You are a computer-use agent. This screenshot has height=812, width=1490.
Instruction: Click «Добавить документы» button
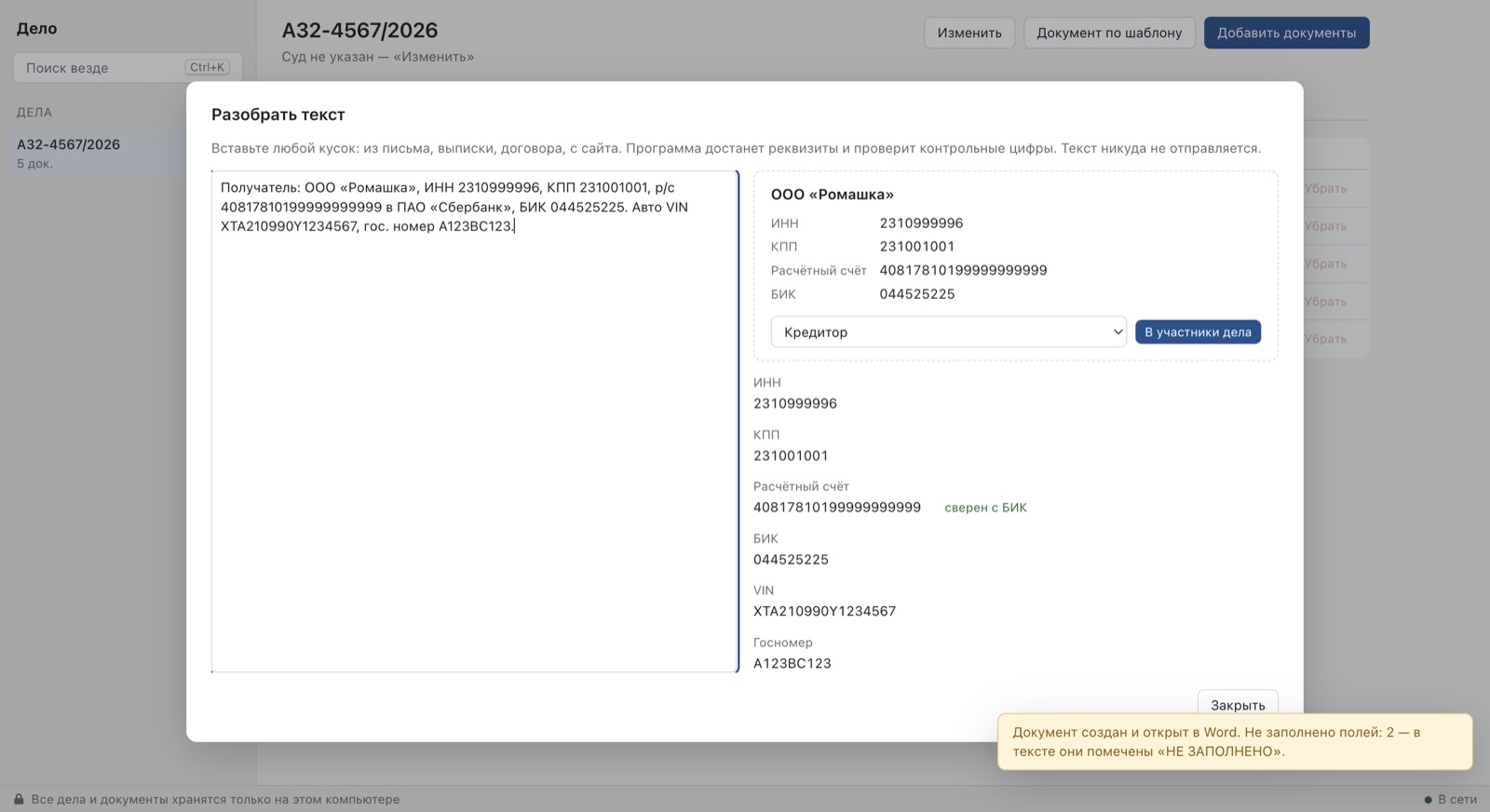point(1286,33)
